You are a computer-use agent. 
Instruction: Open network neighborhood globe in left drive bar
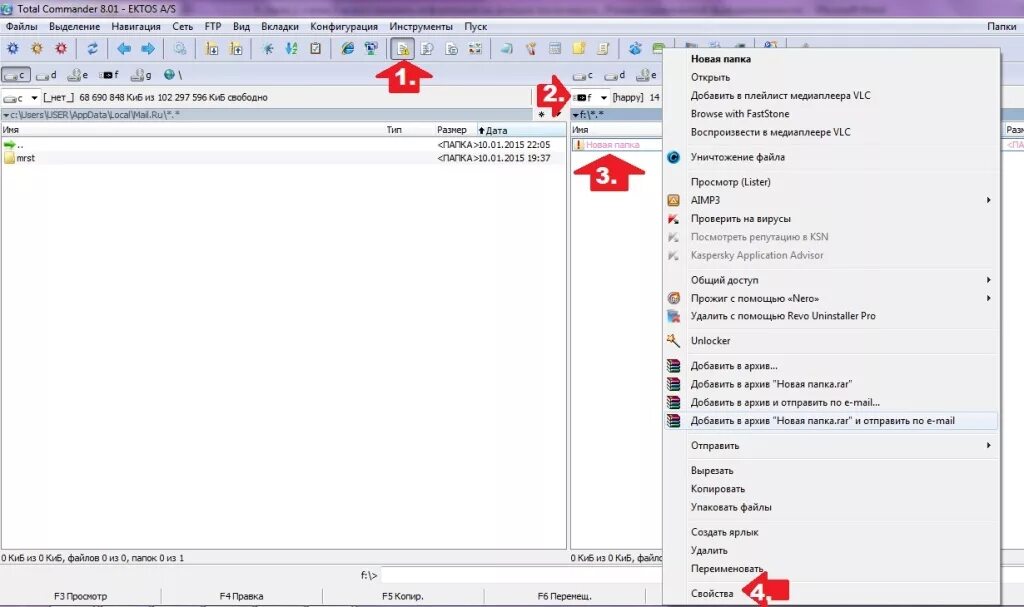pos(172,75)
